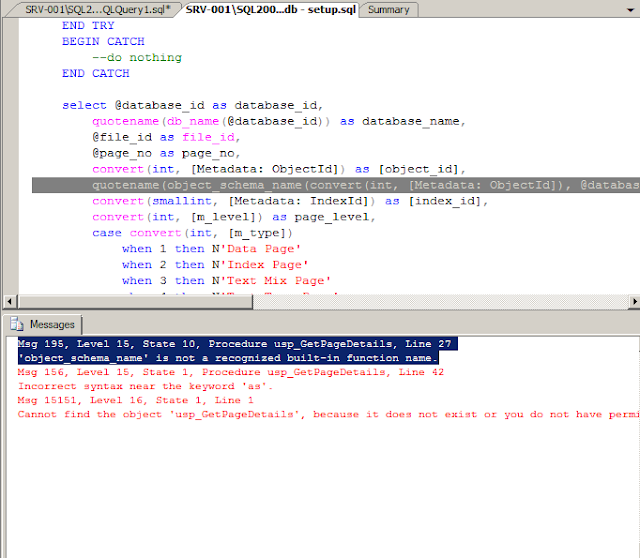Click the case convert(int, [m_type]) line
The image size is (640, 558).
pos(193,233)
